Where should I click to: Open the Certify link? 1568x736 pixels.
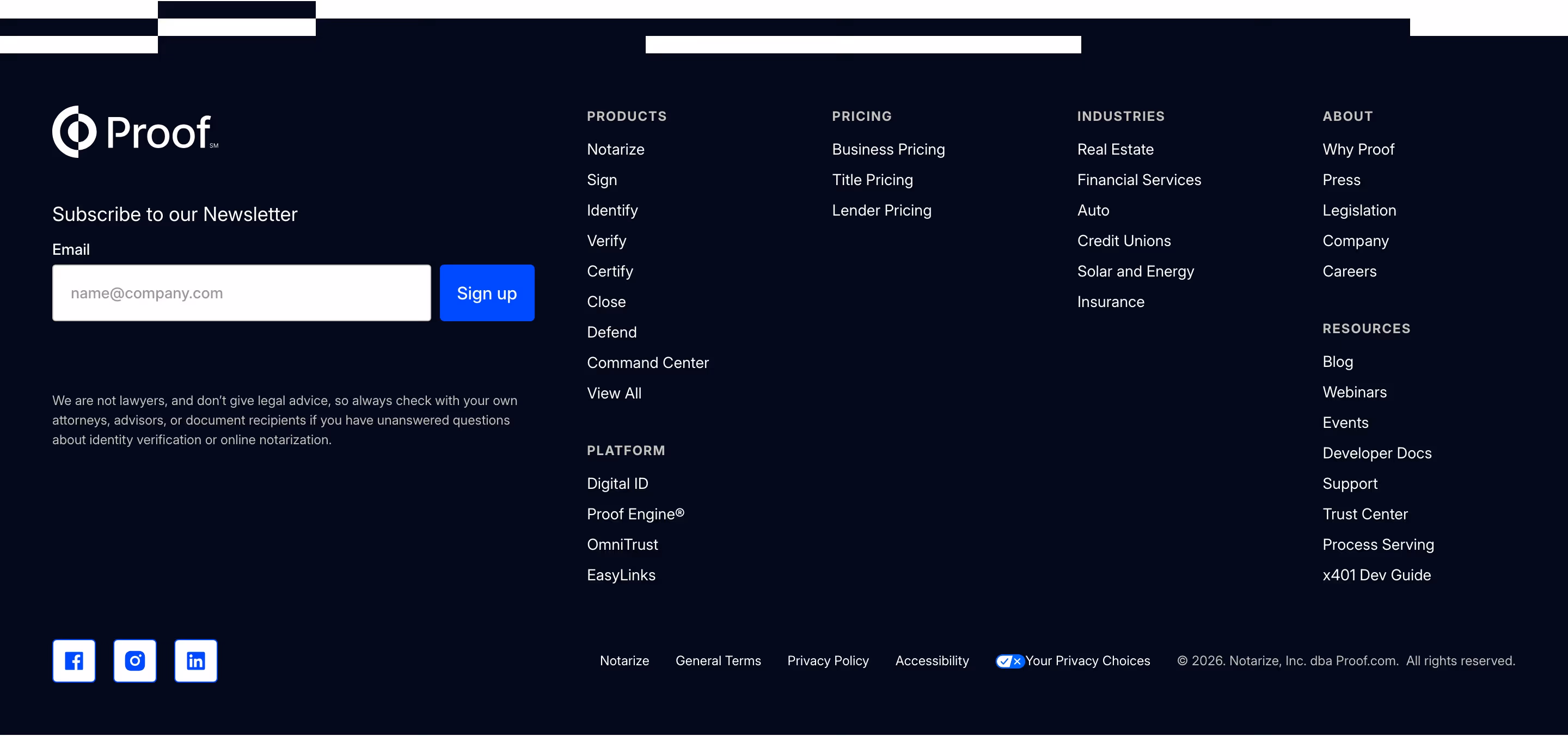(x=610, y=271)
